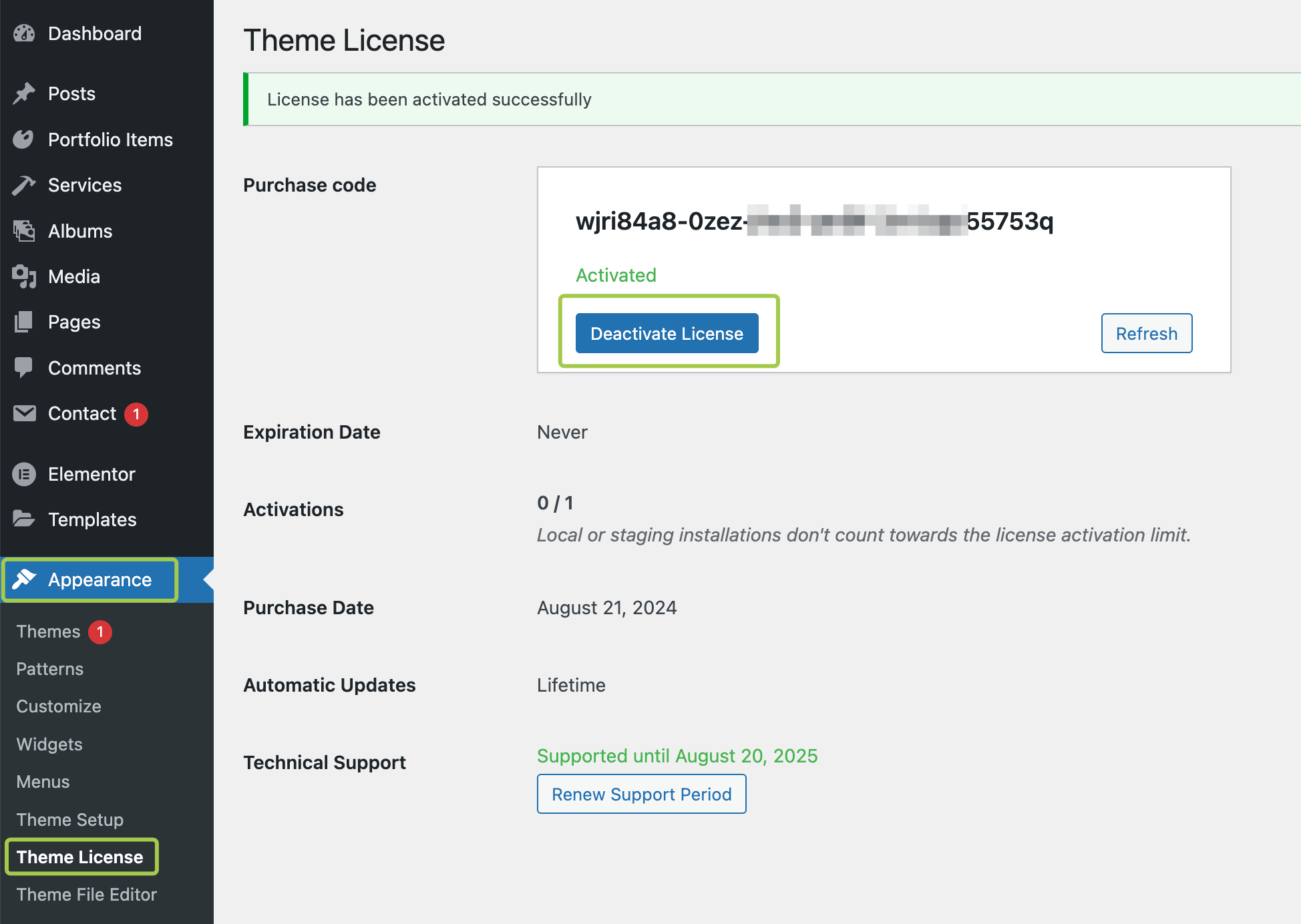Click the purchase code text field
The width and height of the screenshot is (1301, 924).
point(814,221)
